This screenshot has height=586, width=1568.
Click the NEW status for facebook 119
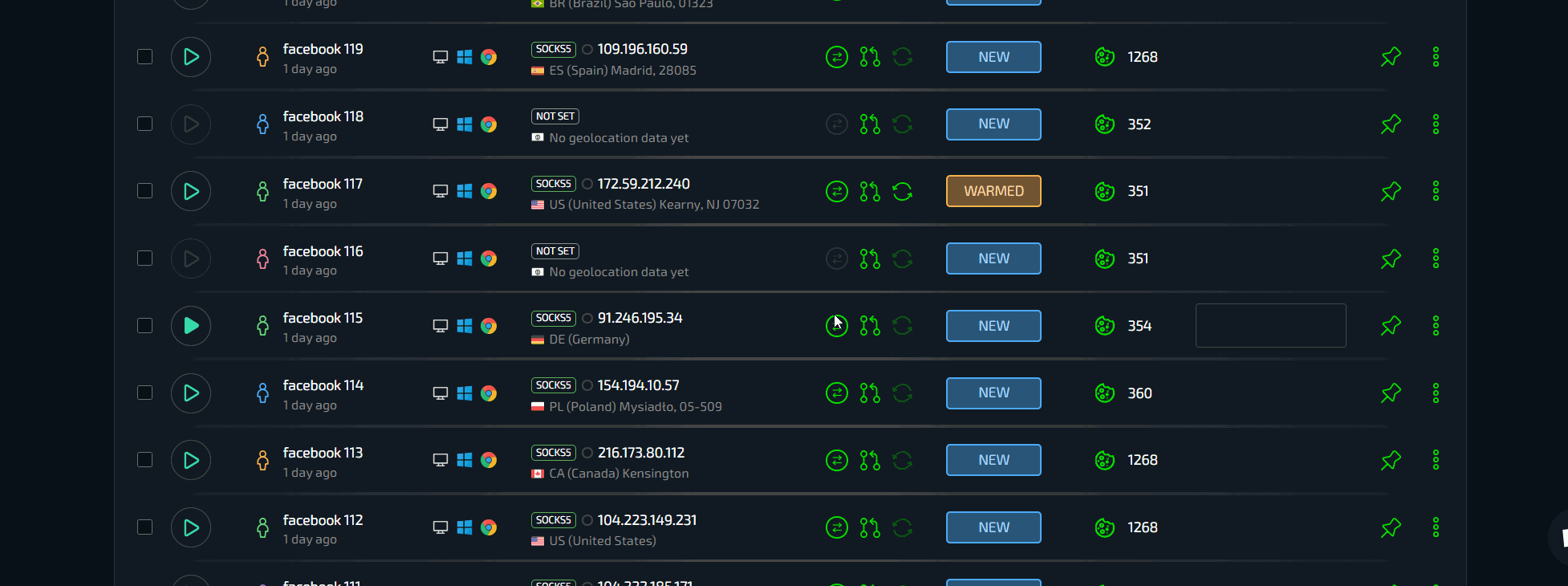click(x=993, y=57)
